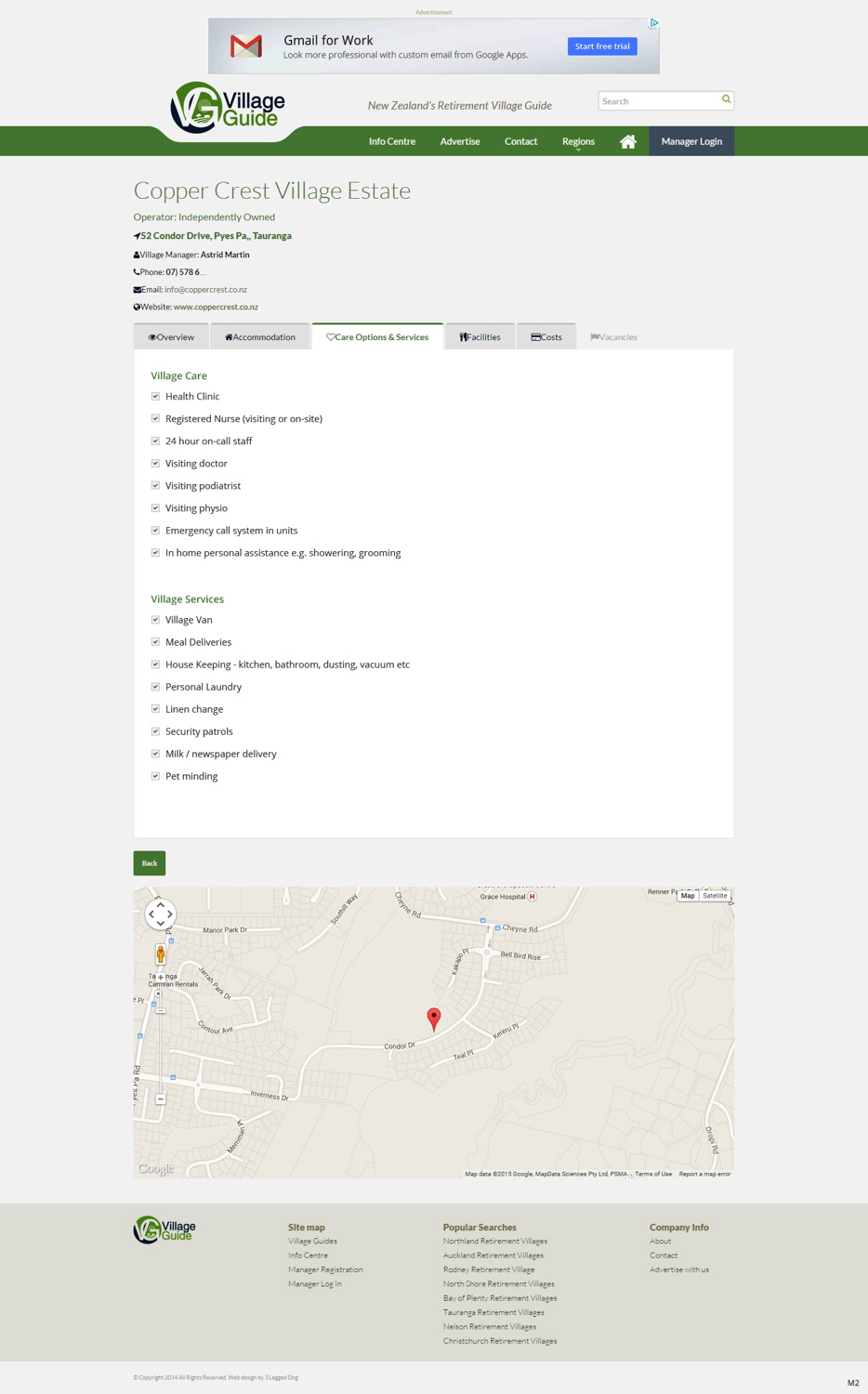Switch to the Facilities tab
The width and height of the screenshot is (868, 1394).
(480, 336)
